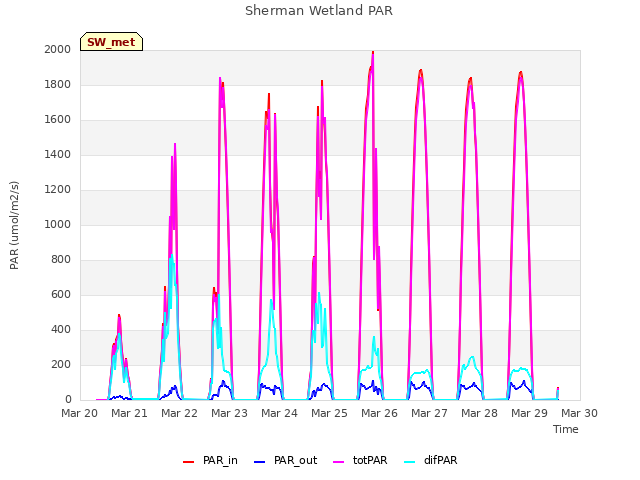Click the PAR_out legend entry

pyautogui.click(x=285, y=460)
